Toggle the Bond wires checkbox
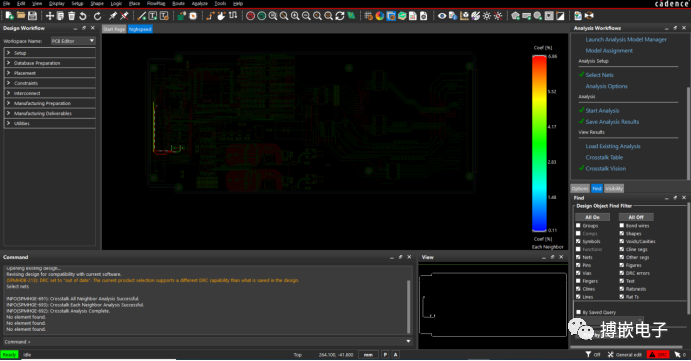Viewport: 691px width, 361px height. pyautogui.click(x=622, y=226)
